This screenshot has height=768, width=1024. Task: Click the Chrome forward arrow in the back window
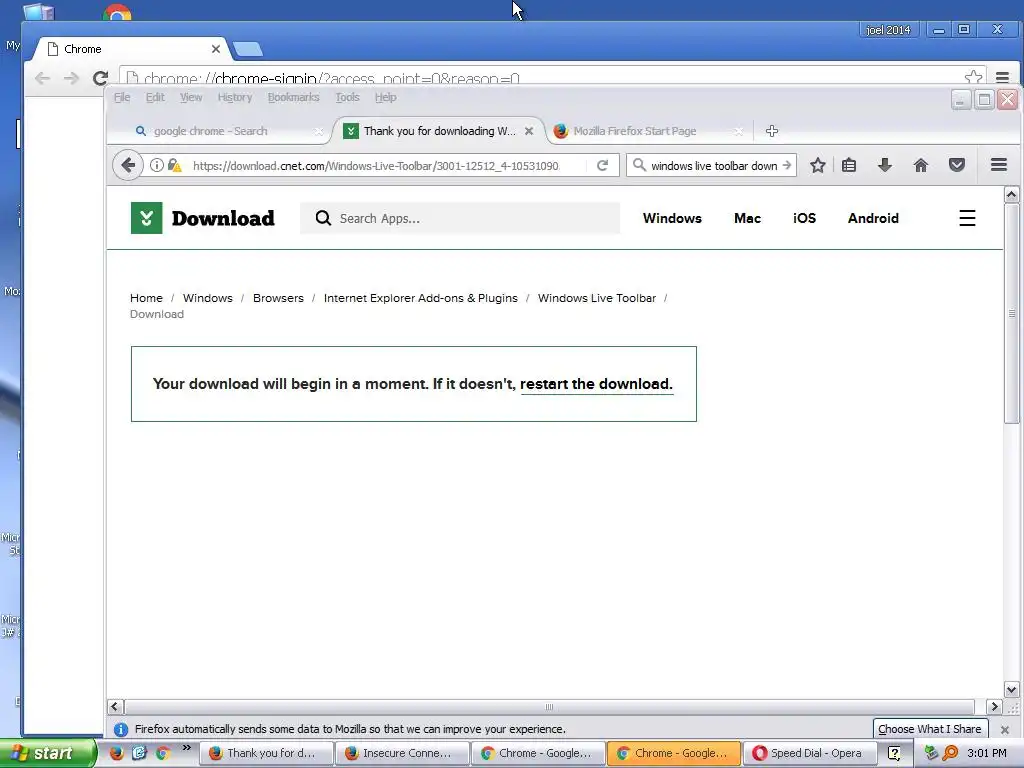tap(71, 78)
